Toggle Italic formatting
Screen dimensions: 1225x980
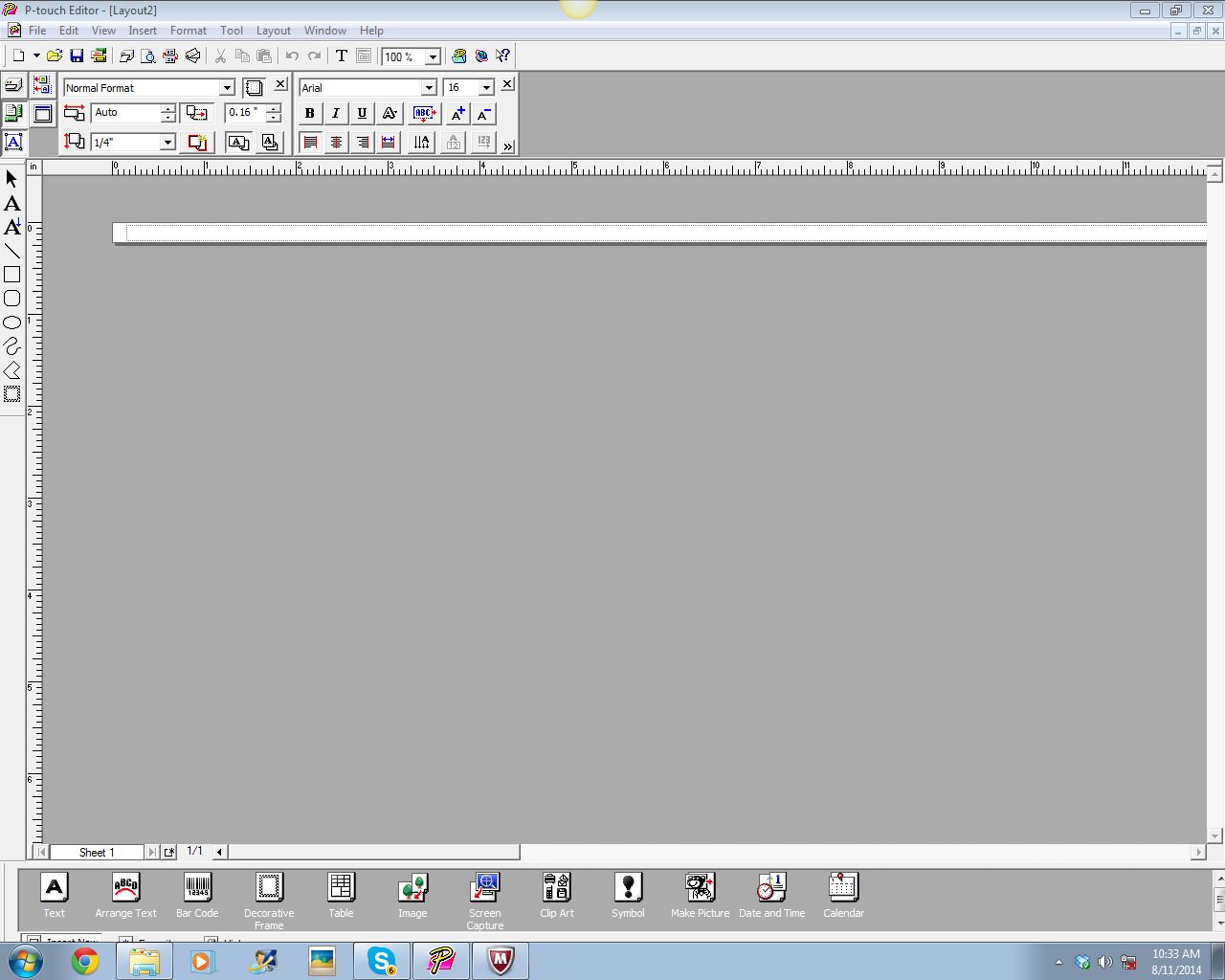(335, 114)
